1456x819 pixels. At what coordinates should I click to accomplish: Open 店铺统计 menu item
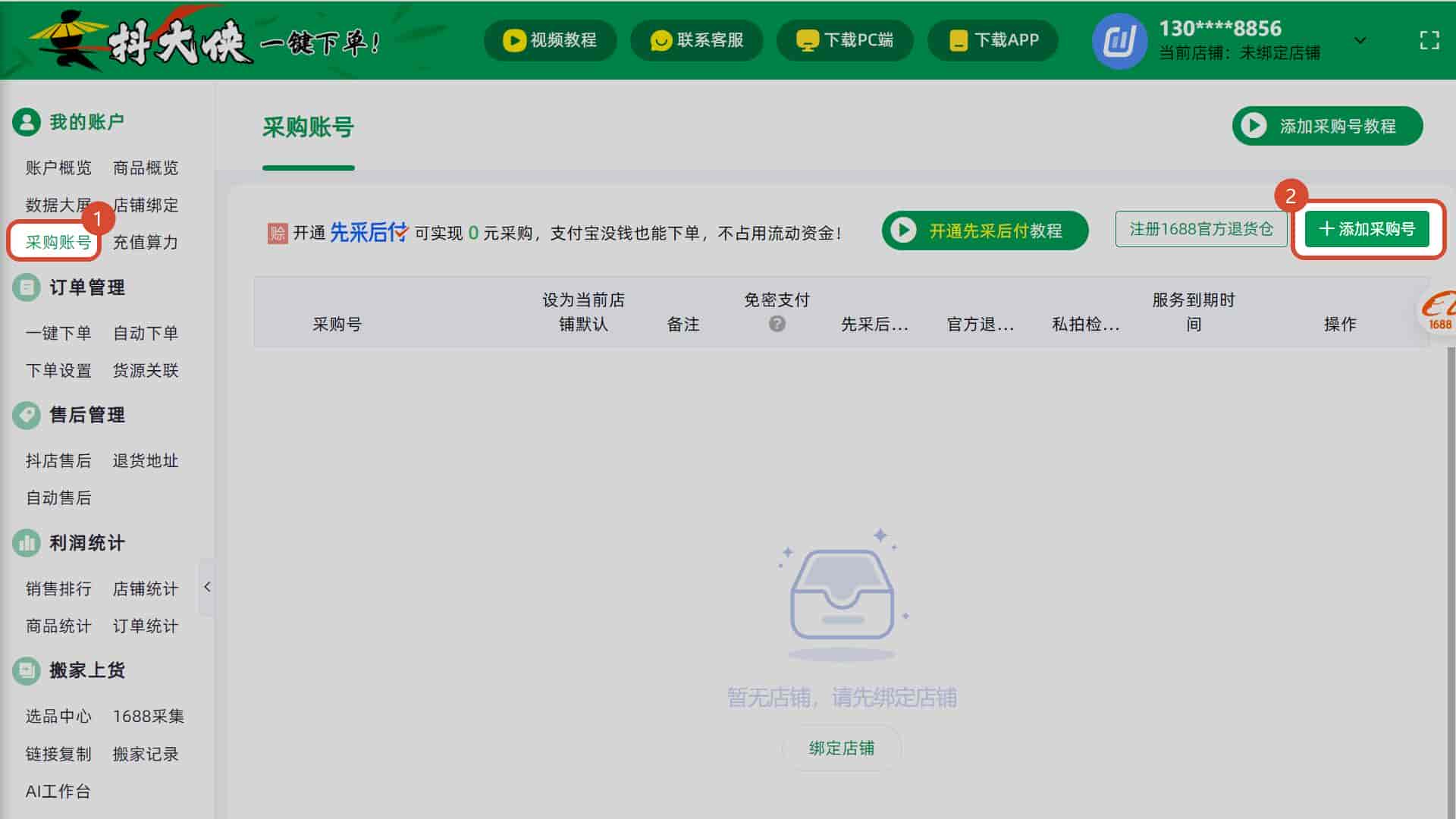(x=146, y=588)
